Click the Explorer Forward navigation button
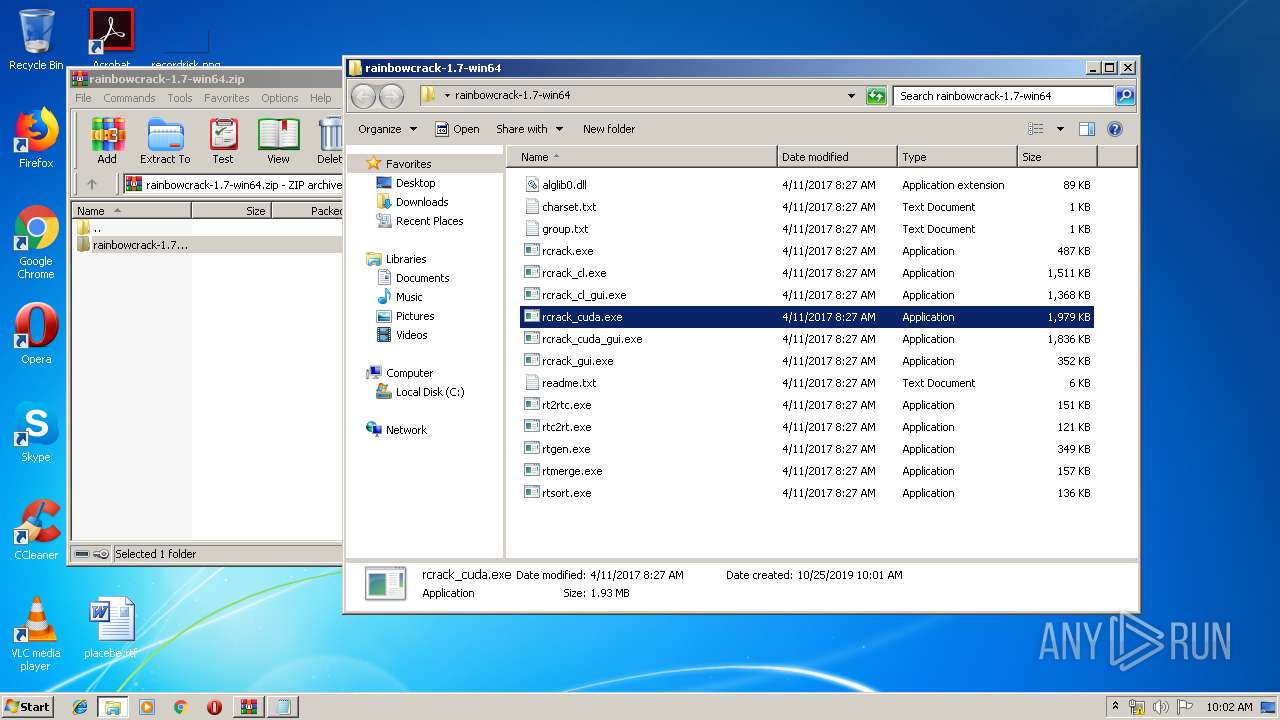The image size is (1280, 720). point(391,96)
